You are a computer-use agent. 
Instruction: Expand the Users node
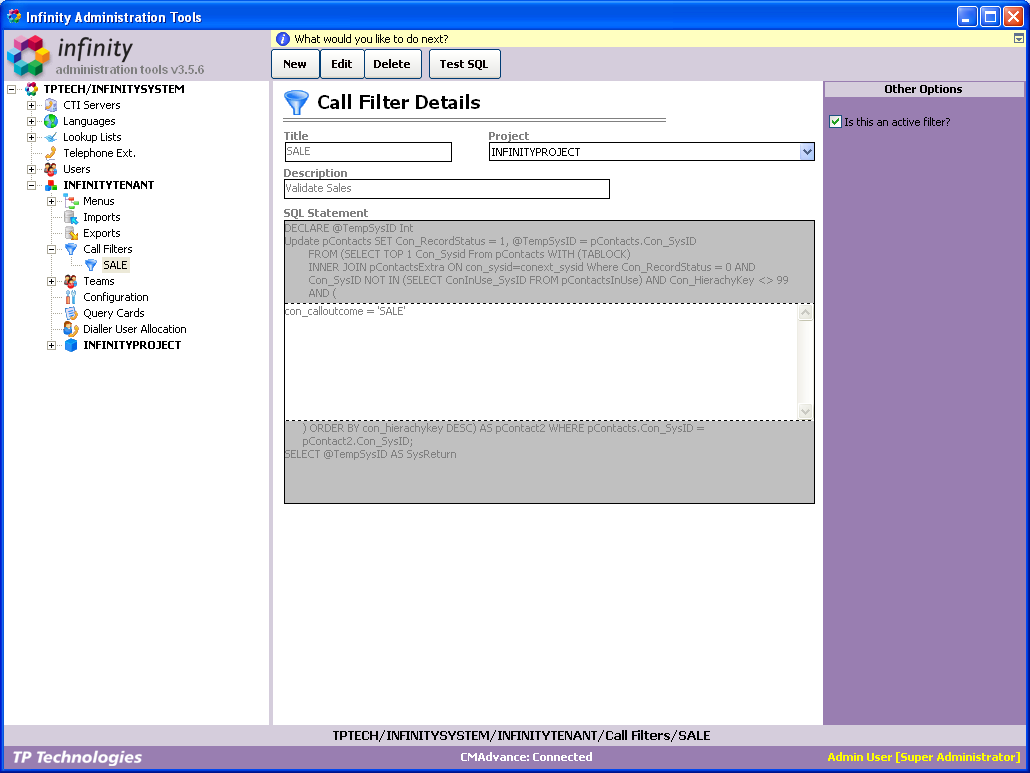tap(31, 169)
